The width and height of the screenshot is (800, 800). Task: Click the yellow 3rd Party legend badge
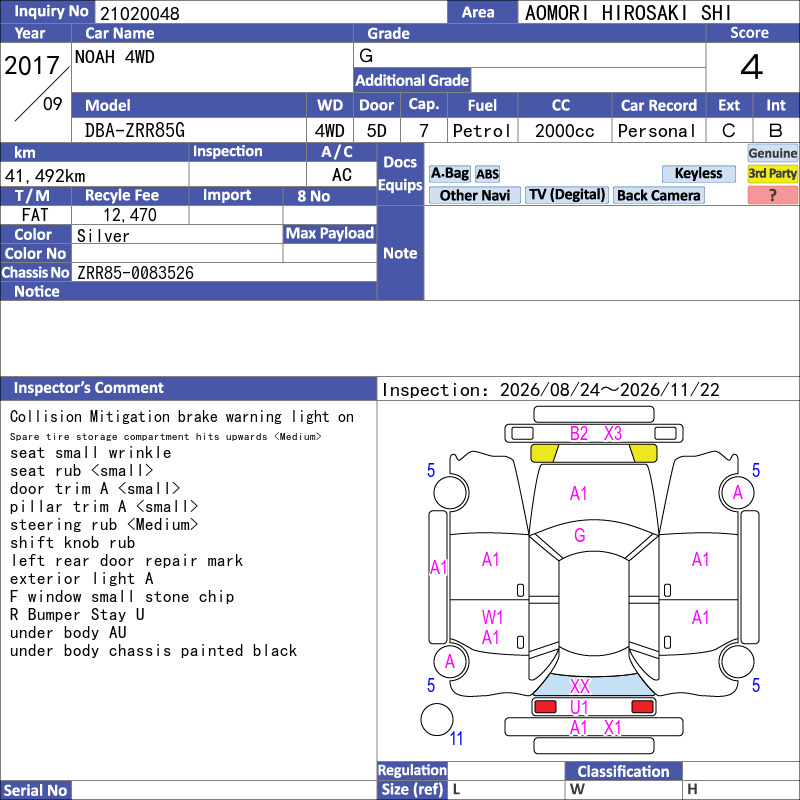(772, 173)
